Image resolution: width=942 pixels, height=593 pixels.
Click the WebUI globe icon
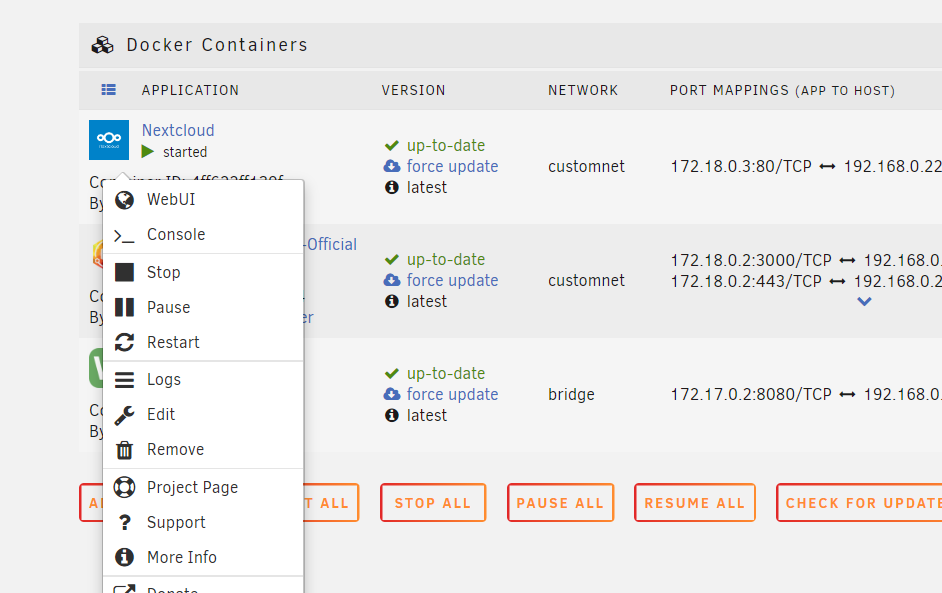point(124,200)
